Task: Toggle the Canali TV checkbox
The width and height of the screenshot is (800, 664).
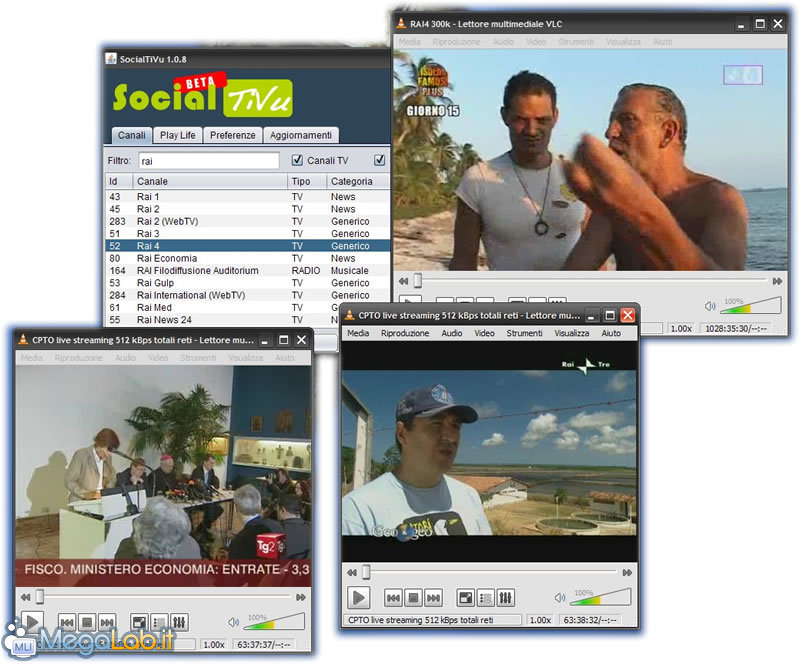Action: [297, 160]
